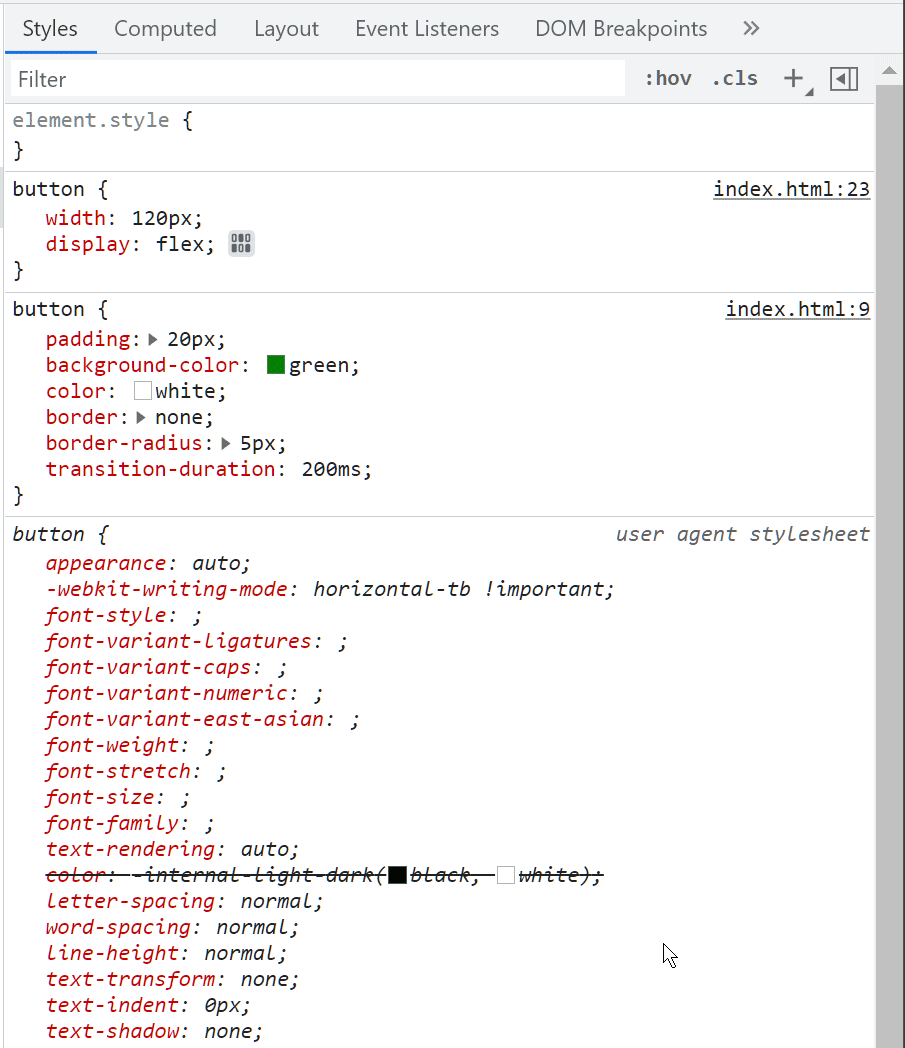The height and width of the screenshot is (1048, 905).
Task: Switch to the Computed tab
Action: (x=165, y=29)
